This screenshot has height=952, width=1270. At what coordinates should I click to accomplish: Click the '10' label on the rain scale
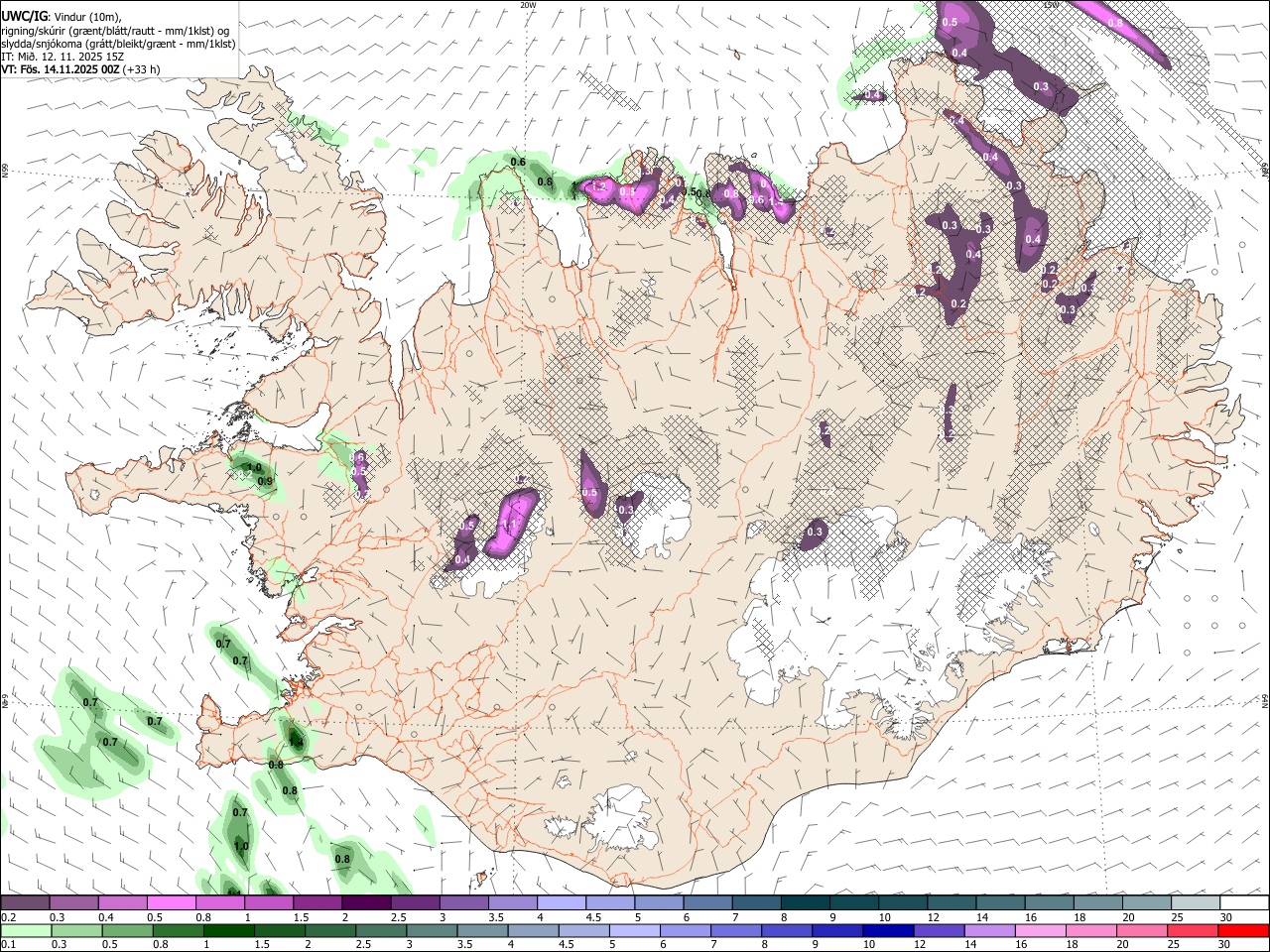coord(868,945)
